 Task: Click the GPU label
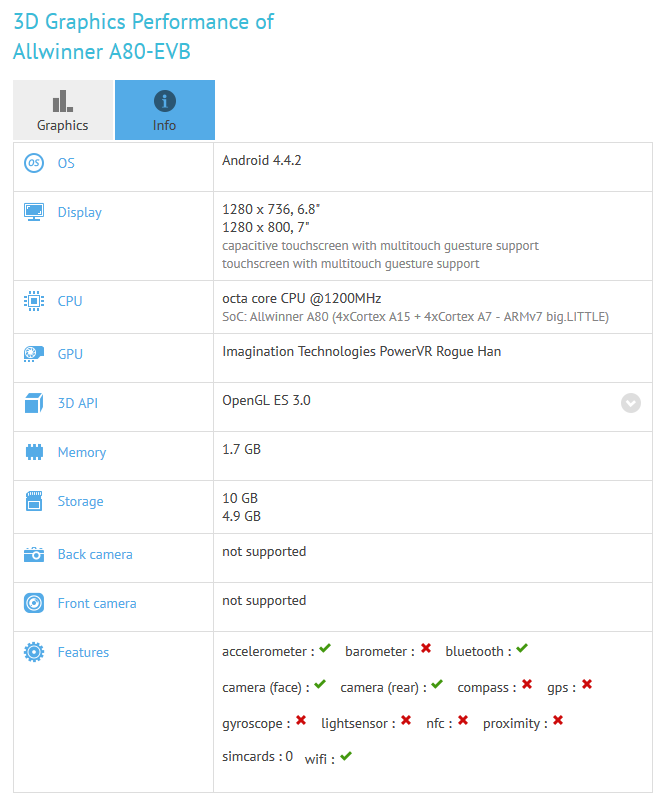point(70,354)
